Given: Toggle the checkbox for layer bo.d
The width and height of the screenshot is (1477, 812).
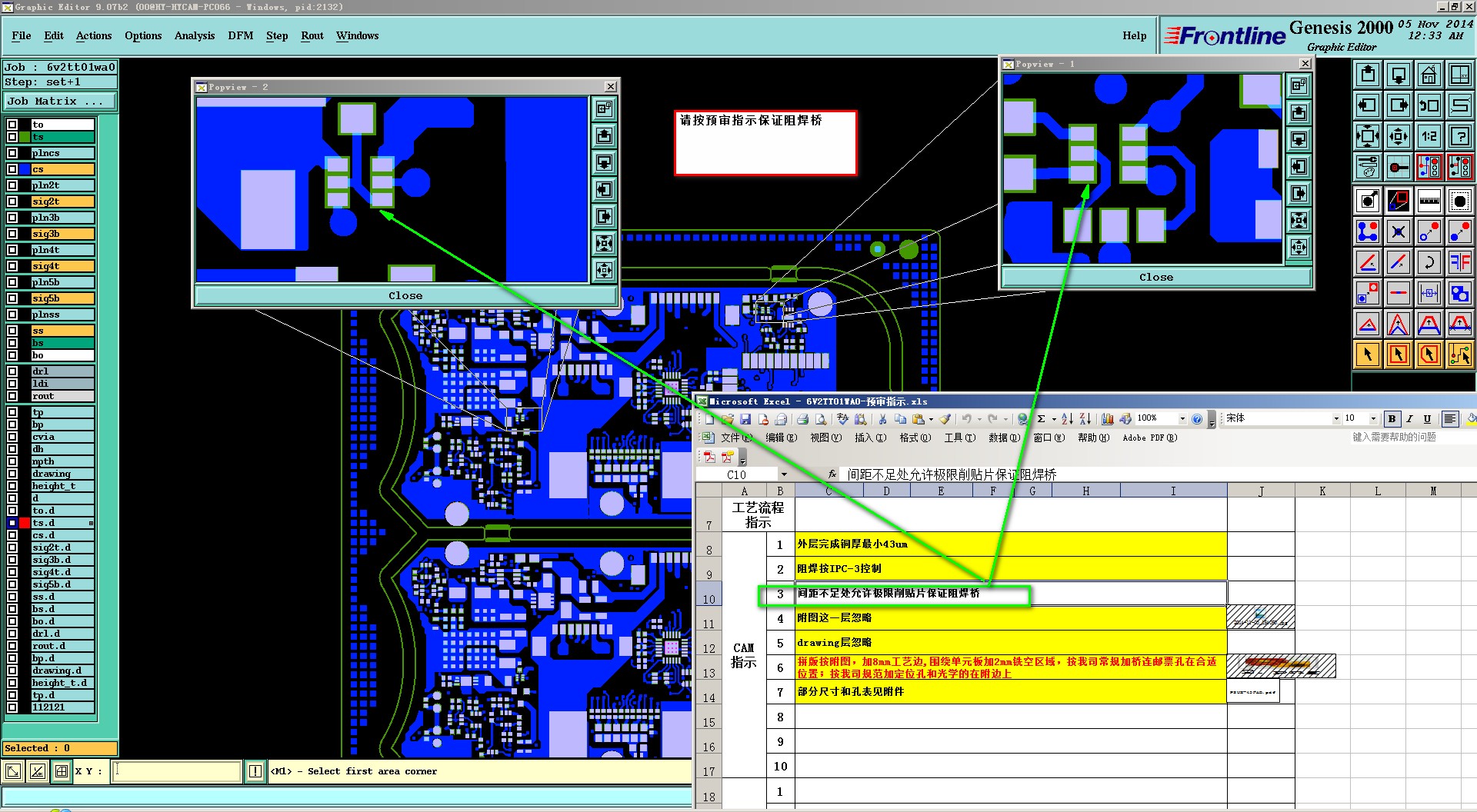Looking at the screenshot, I should coord(12,621).
